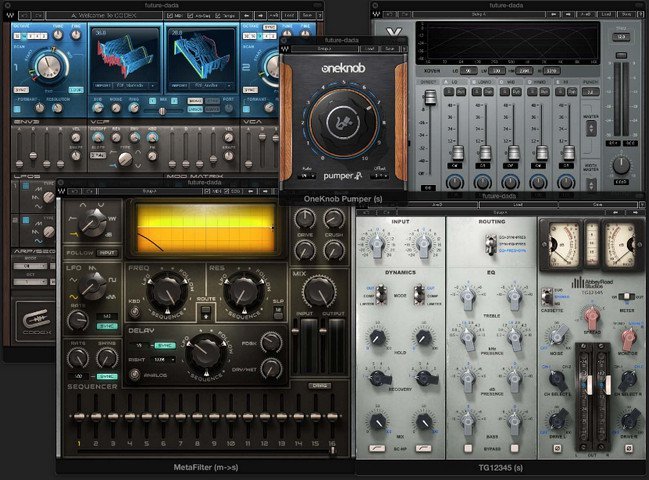The image size is (649, 480).
Task: Click the INPUT button next to FOLLOW
Action: pyautogui.click(x=107, y=252)
